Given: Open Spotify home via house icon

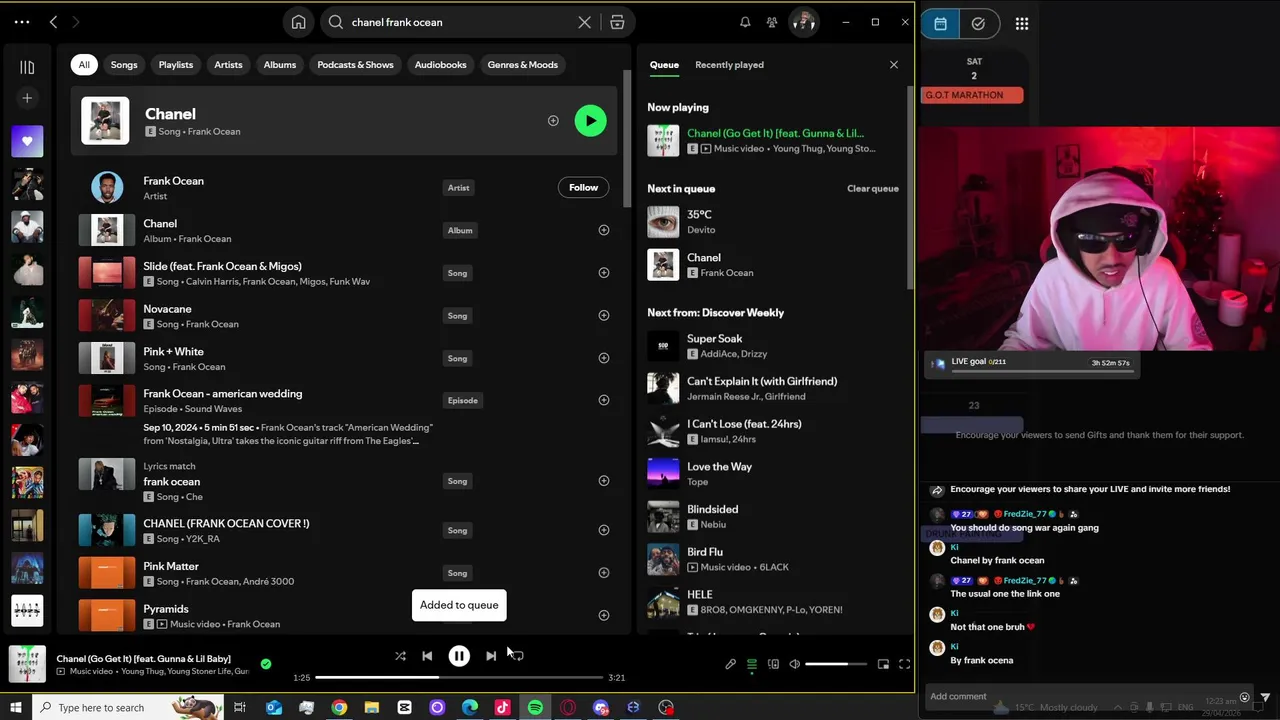Looking at the screenshot, I should click(298, 22).
